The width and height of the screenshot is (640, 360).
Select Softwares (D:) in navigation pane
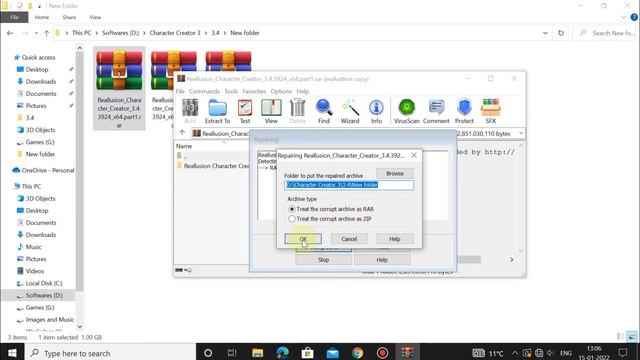point(44,295)
